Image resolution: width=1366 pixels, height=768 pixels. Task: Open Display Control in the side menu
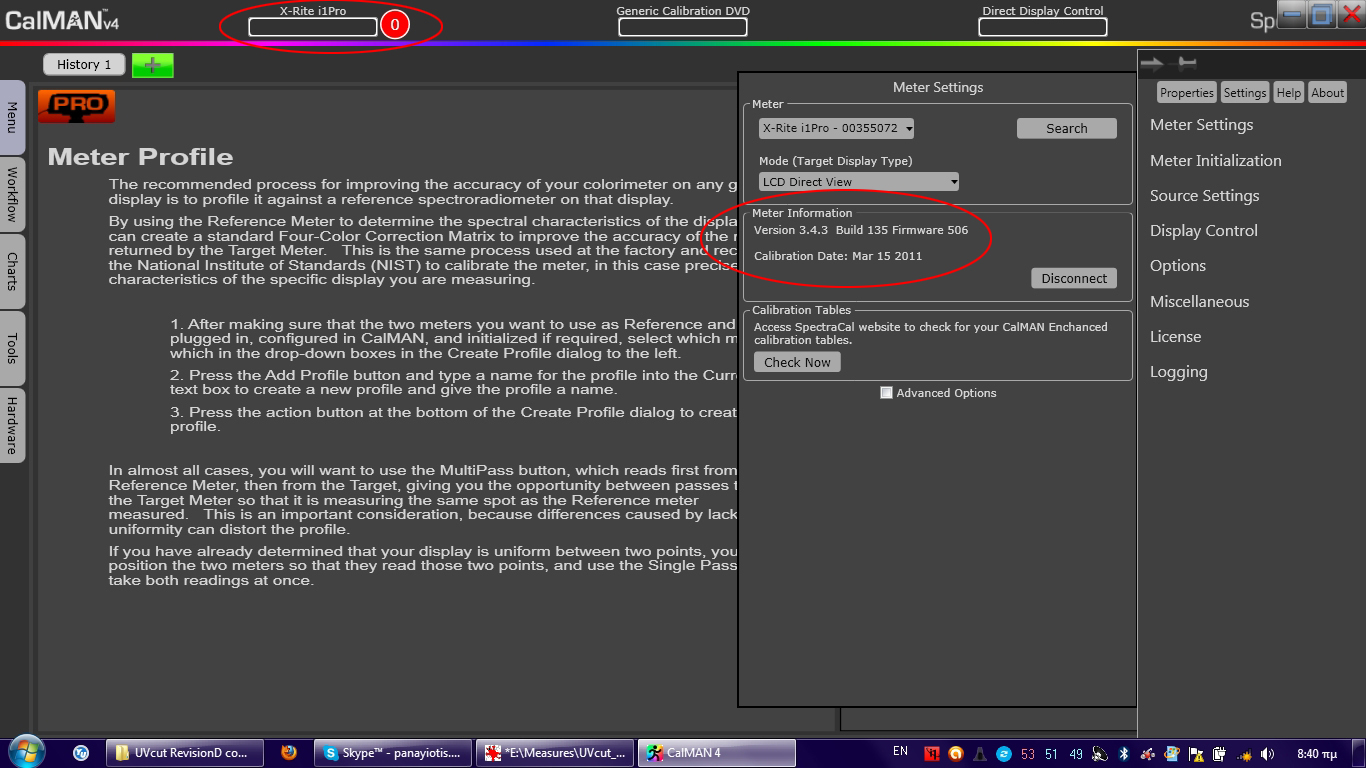(1203, 230)
